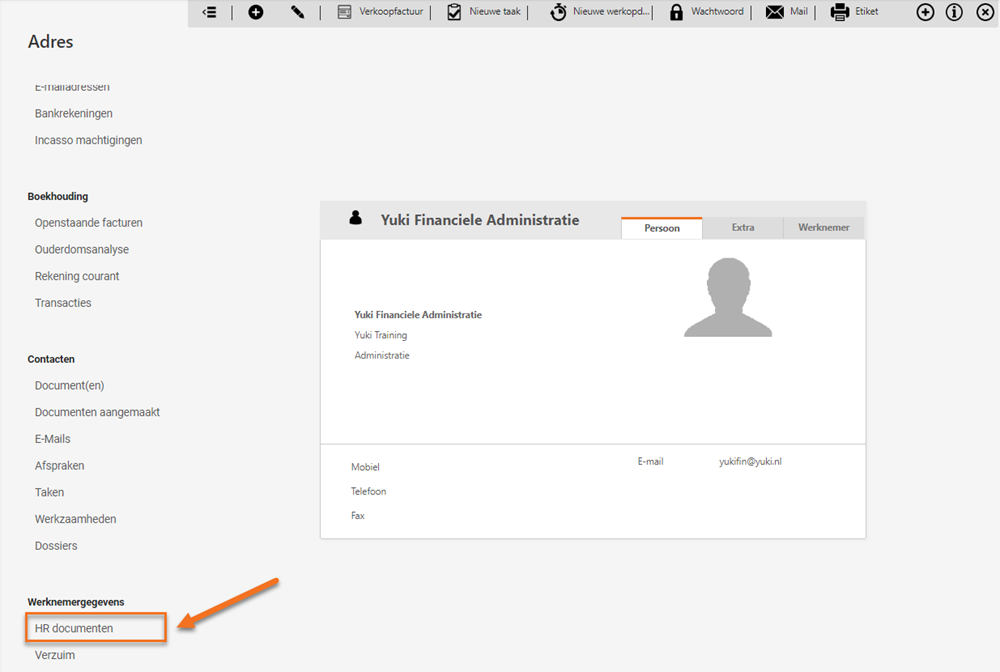Viewport: 1000px width, 672px height.
Task: Print an Etiket using printer icon
Action: 855,12
